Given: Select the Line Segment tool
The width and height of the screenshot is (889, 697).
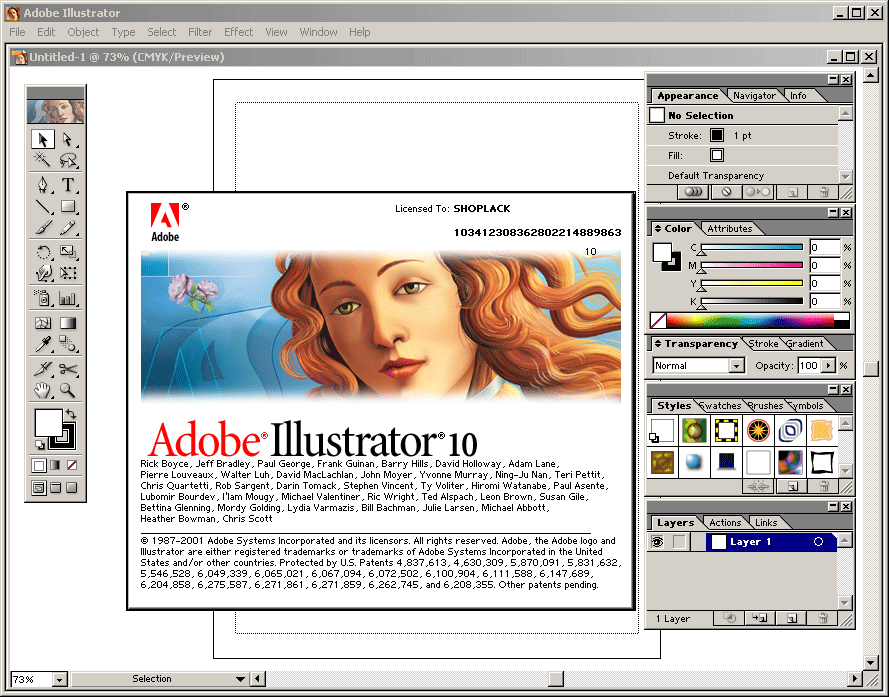Looking at the screenshot, I should coord(43,206).
